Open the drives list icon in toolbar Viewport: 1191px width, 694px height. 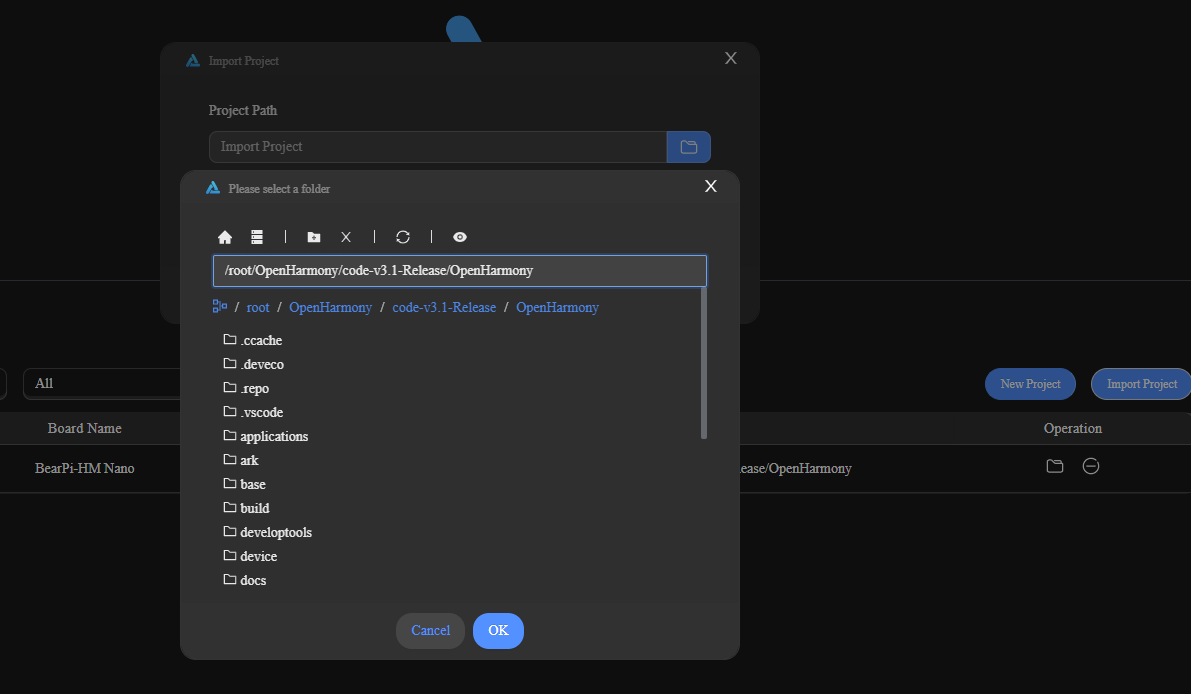coord(257,238)
